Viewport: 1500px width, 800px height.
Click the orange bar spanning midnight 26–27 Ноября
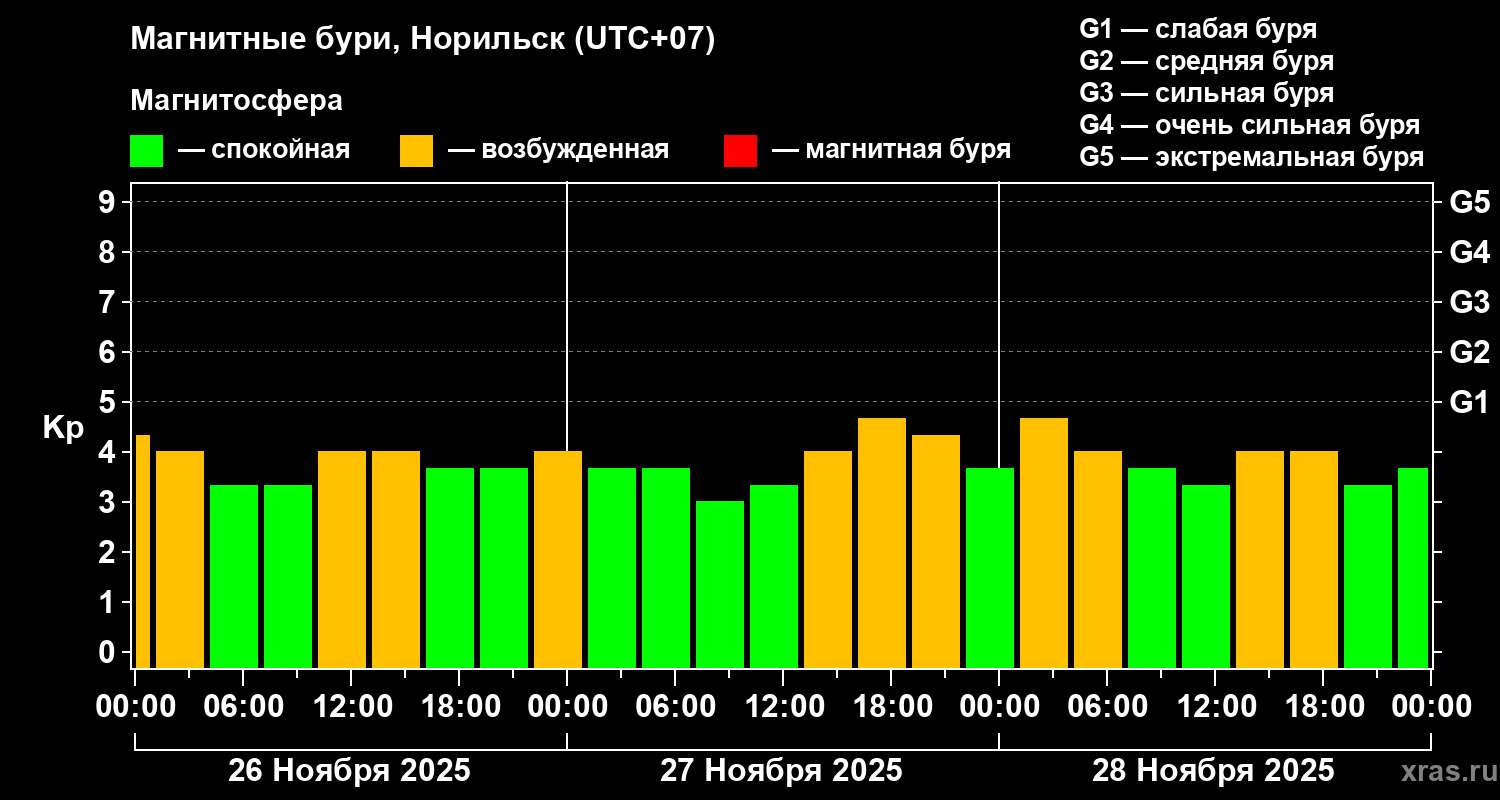tap(558, 559)
